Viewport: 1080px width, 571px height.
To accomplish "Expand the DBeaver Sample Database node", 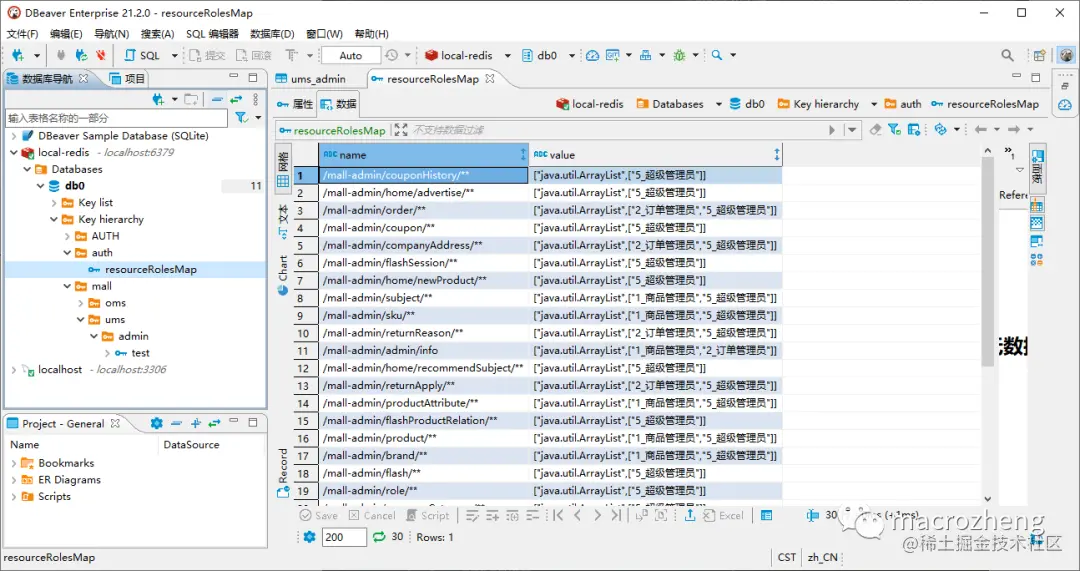I will (14, 136).
